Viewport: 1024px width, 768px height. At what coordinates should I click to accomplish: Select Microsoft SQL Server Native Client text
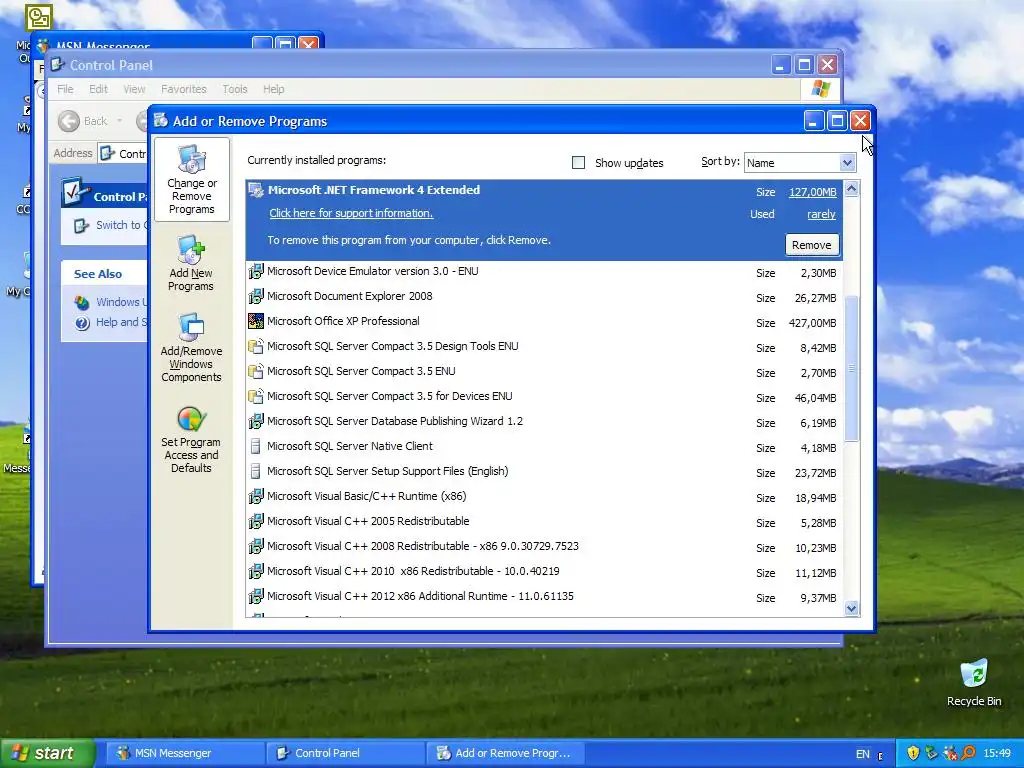pyautogui.click(x=349, y=446)
